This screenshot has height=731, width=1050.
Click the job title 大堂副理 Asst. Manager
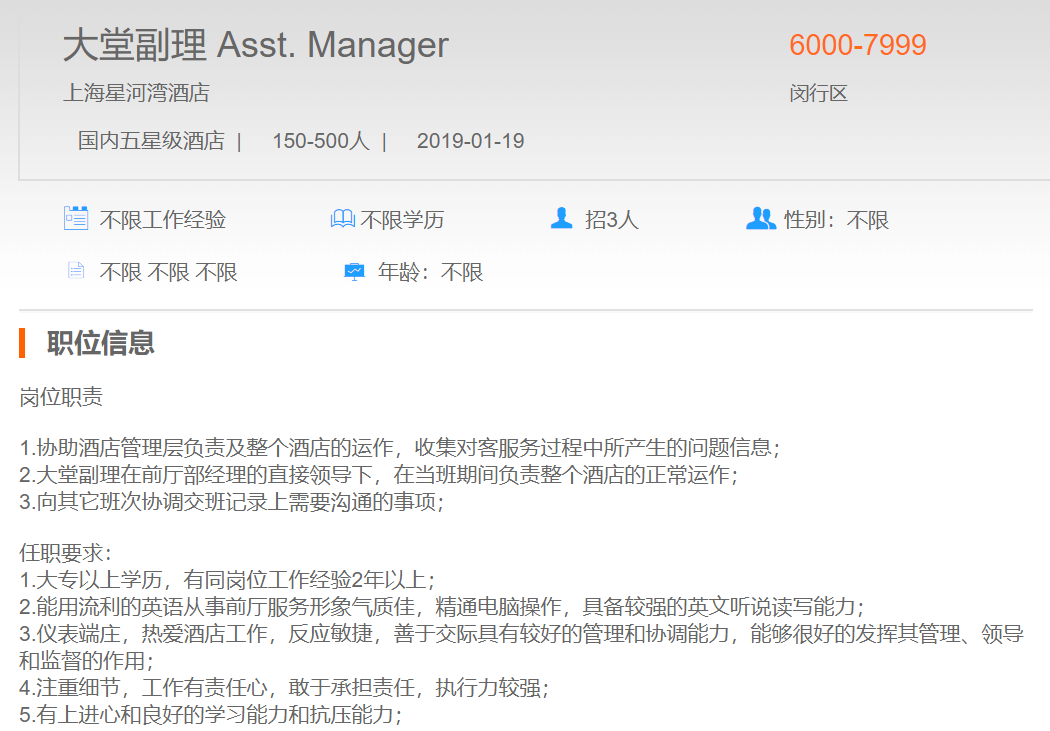click(256, 45)
